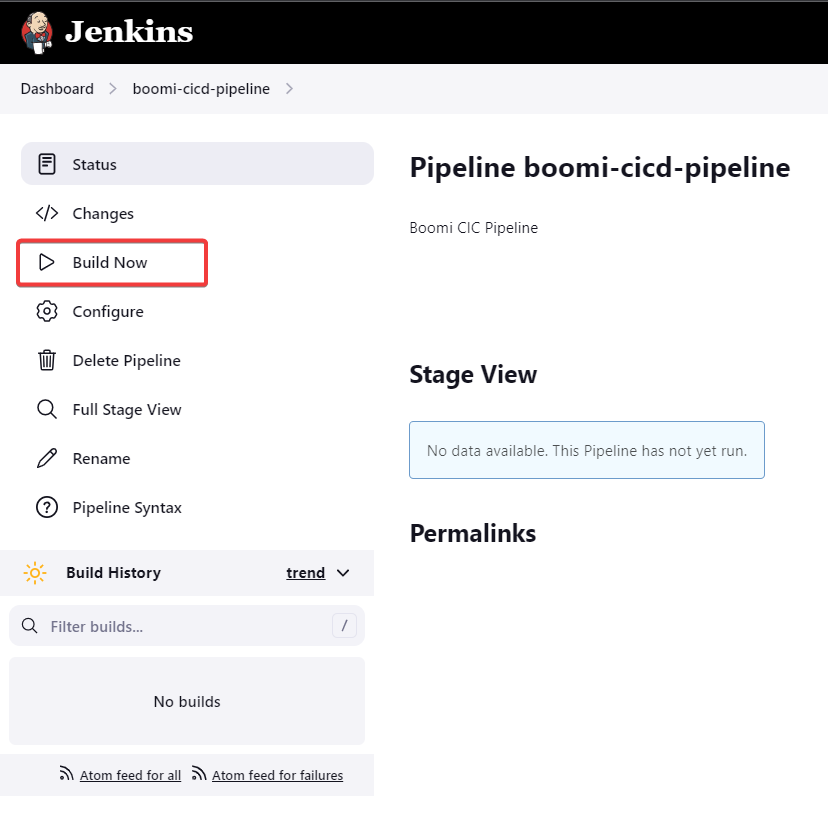Select Delete Pipeline

point(126,360)
